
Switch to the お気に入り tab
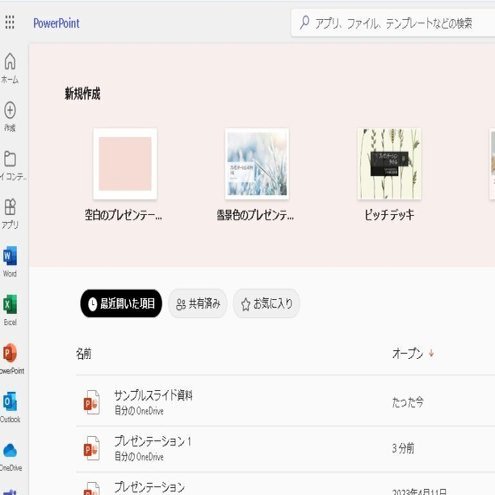pyautogui.click(x=266, y=303)
